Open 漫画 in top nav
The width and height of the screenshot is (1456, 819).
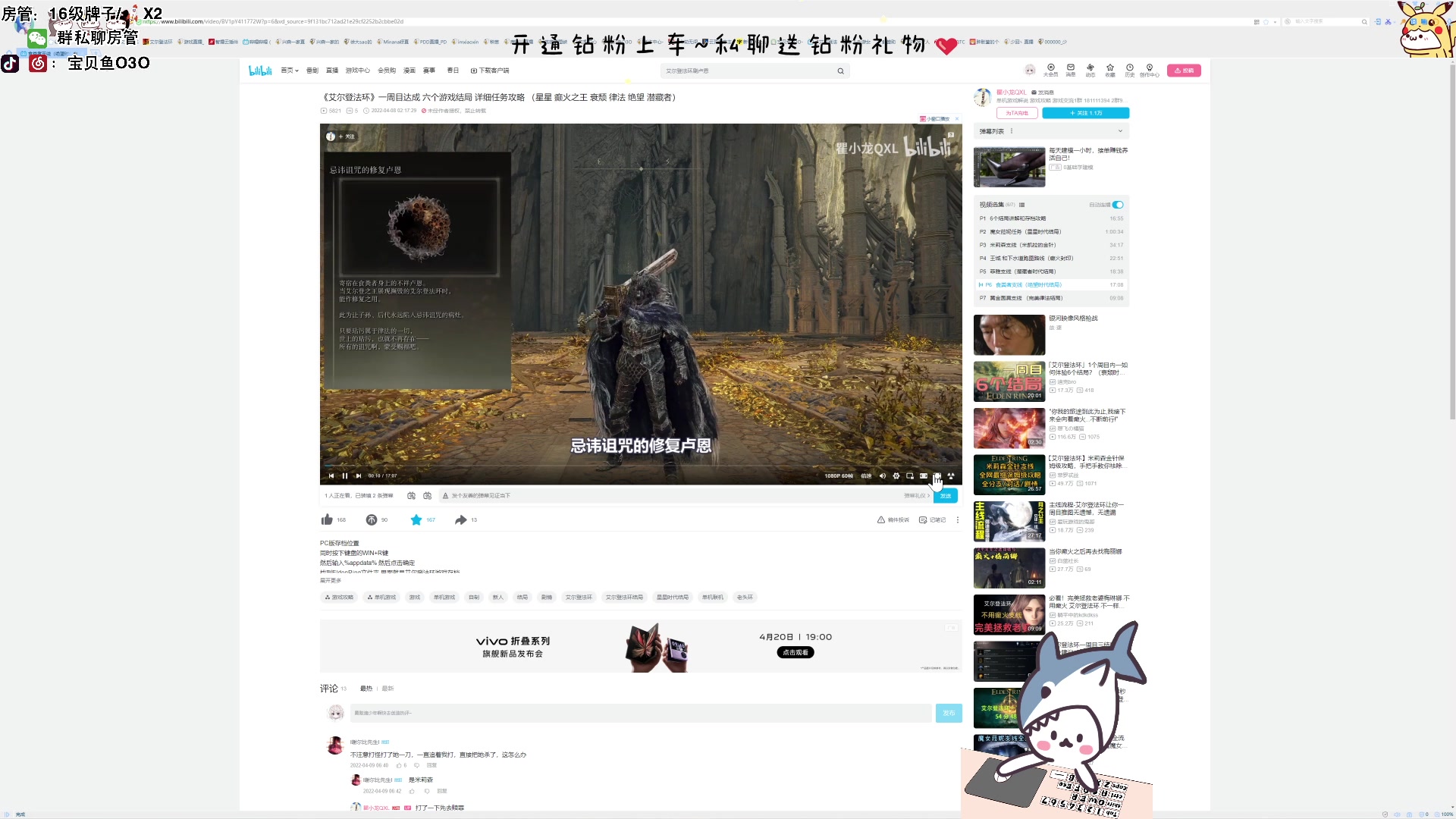click(x=409, y=71)
